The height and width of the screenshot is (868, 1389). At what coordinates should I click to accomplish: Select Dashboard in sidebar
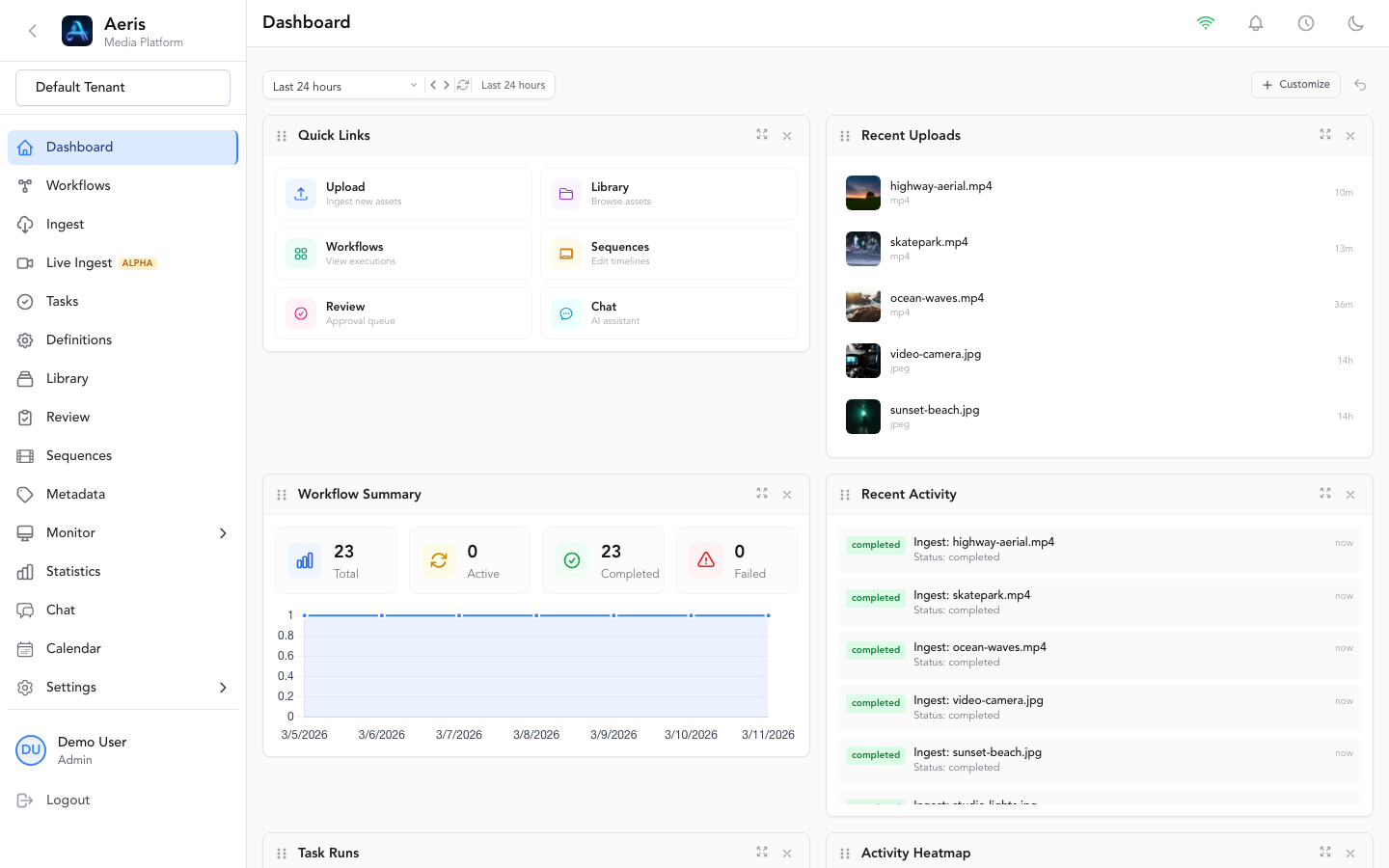click(x=123, y=148)
